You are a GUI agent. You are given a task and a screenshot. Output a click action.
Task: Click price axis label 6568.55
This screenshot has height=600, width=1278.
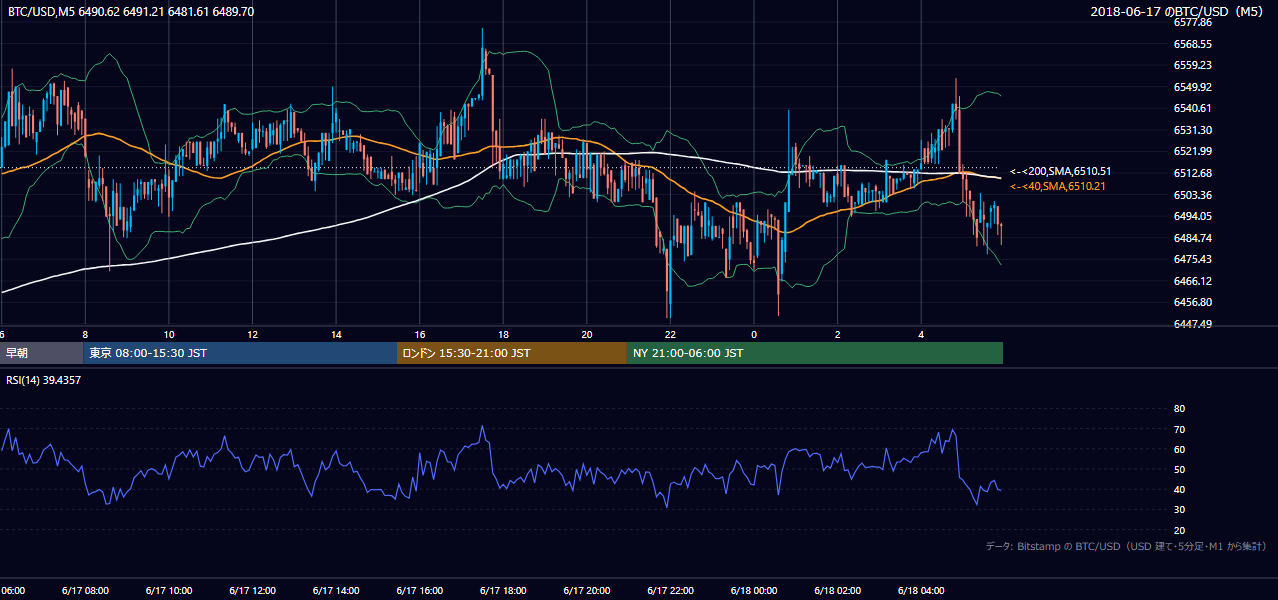(x=1193, y=44)
